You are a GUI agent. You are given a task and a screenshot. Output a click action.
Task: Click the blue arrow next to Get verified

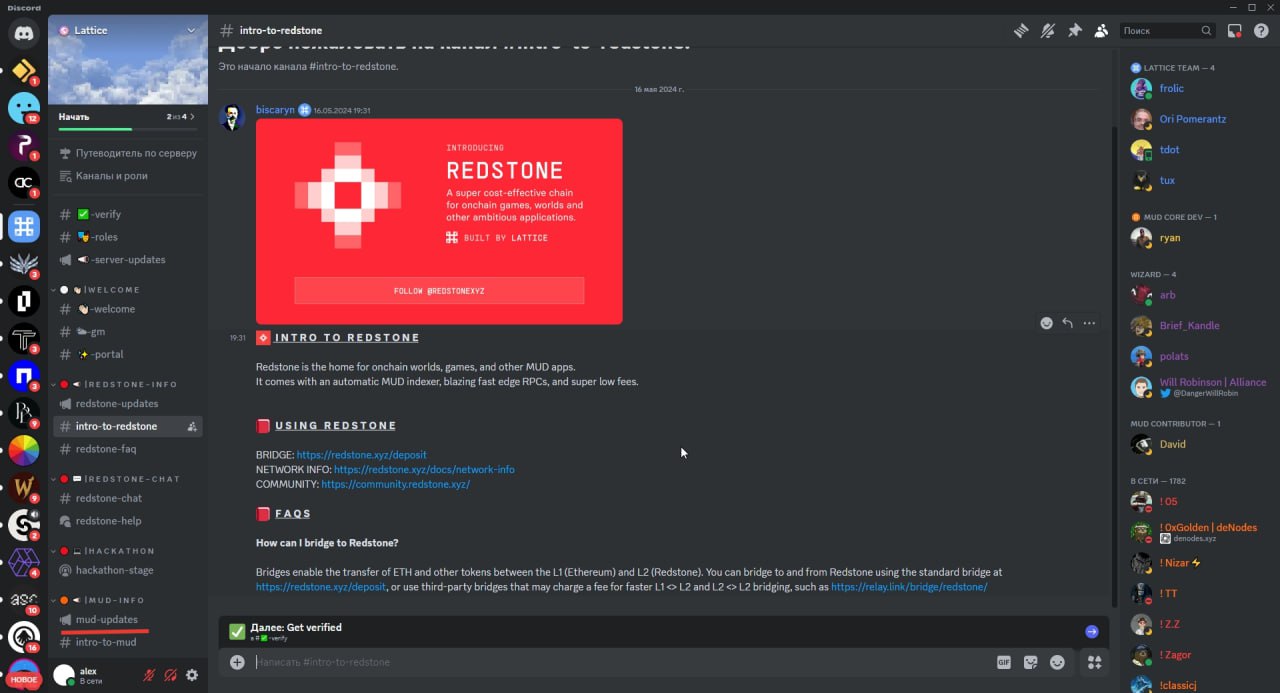[1091, 631]
